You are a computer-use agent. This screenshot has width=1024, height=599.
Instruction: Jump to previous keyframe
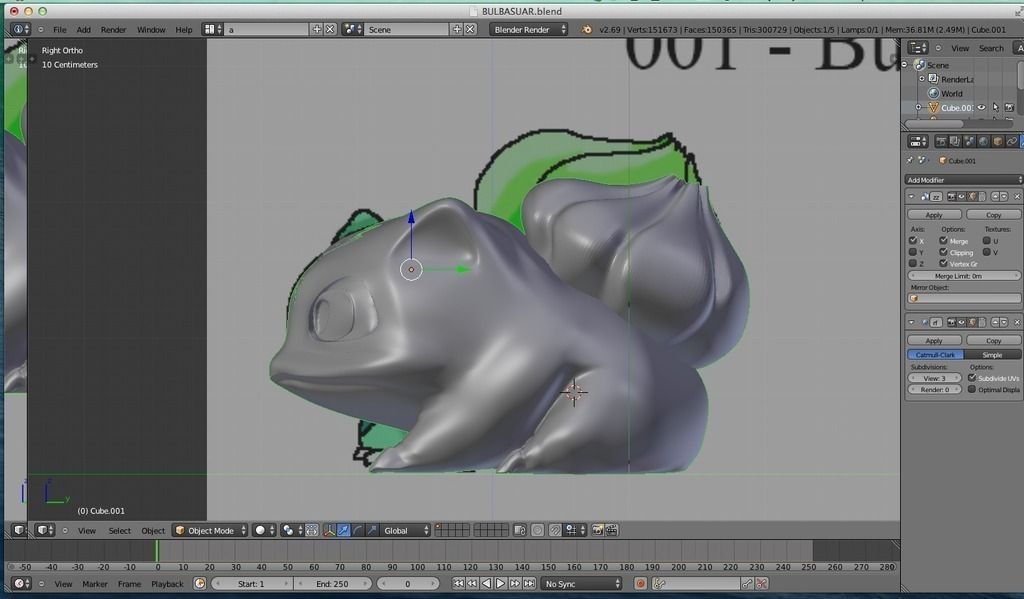pyautogui.click(x=472, y=583)
